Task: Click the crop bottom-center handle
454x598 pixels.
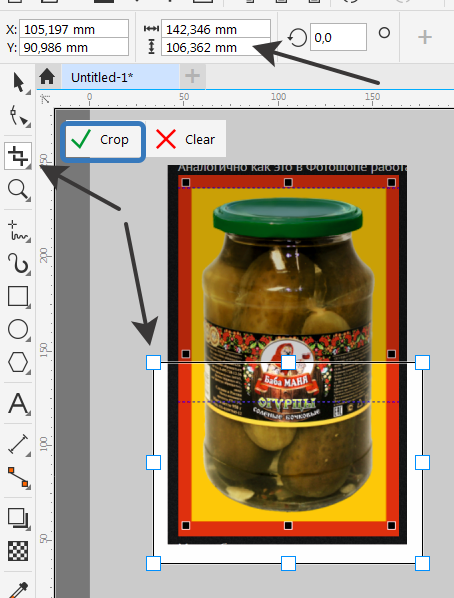Action: pyautogui.click(x=288, y=563)
